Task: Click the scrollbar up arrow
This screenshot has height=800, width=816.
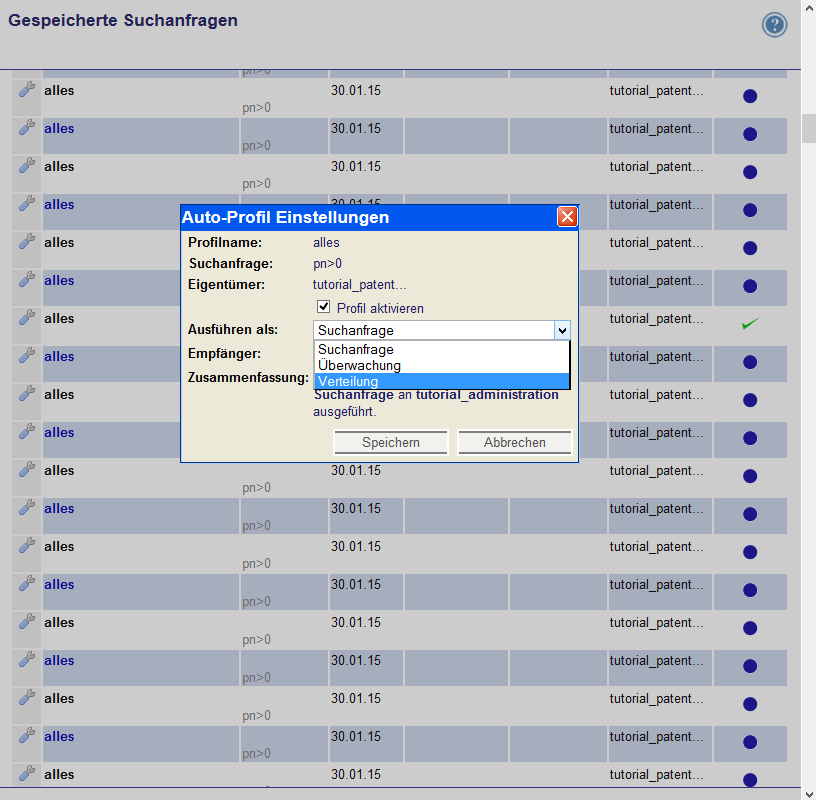Action: pos(809,7)
